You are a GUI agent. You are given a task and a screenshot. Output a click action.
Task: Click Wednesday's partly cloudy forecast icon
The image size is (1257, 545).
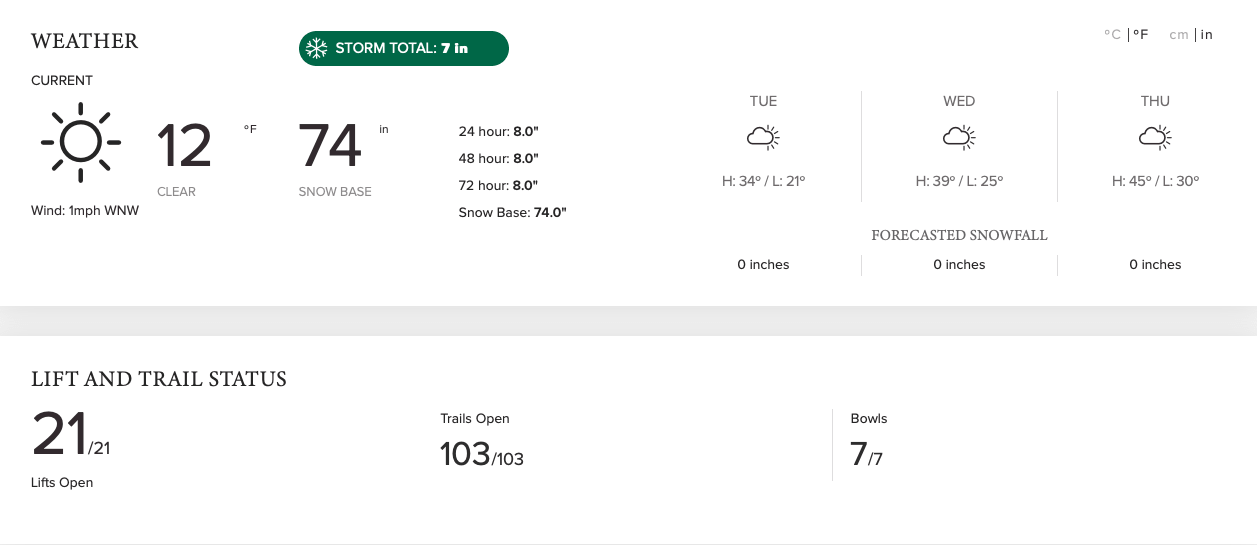pos(959,137)
